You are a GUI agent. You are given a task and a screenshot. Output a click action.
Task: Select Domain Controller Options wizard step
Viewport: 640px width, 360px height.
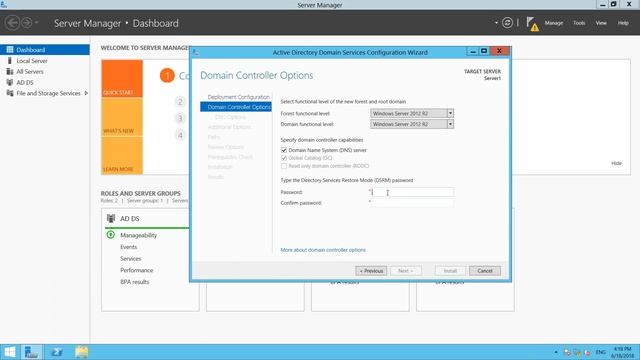pos(236,107)
